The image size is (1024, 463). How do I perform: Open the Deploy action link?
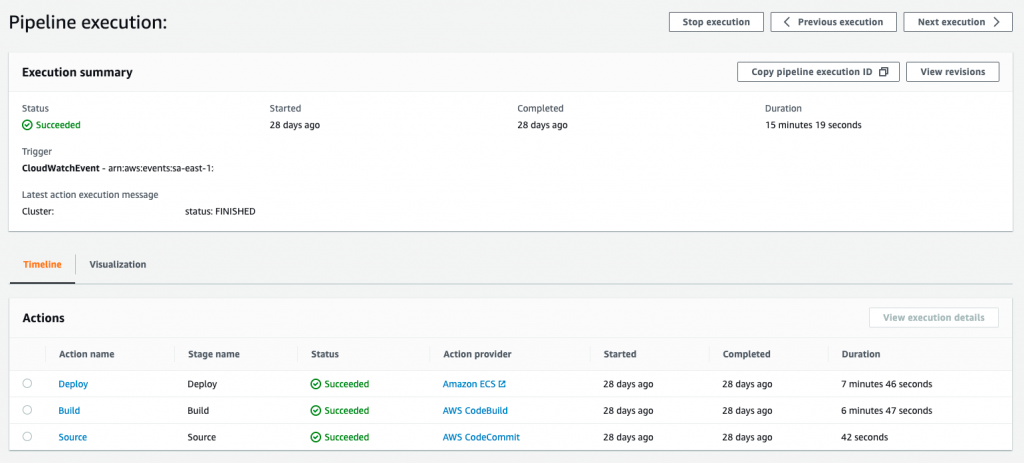(x=73, y=384)
